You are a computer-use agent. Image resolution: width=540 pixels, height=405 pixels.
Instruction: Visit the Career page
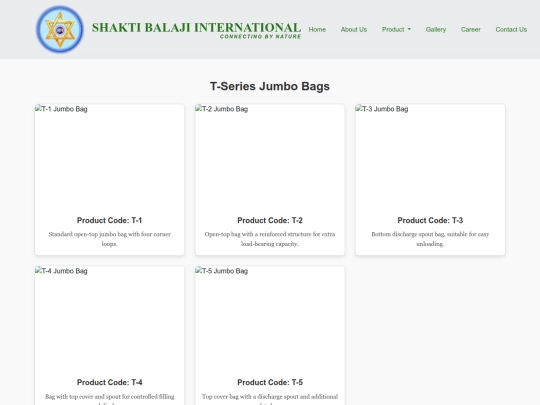pos(470,30)
